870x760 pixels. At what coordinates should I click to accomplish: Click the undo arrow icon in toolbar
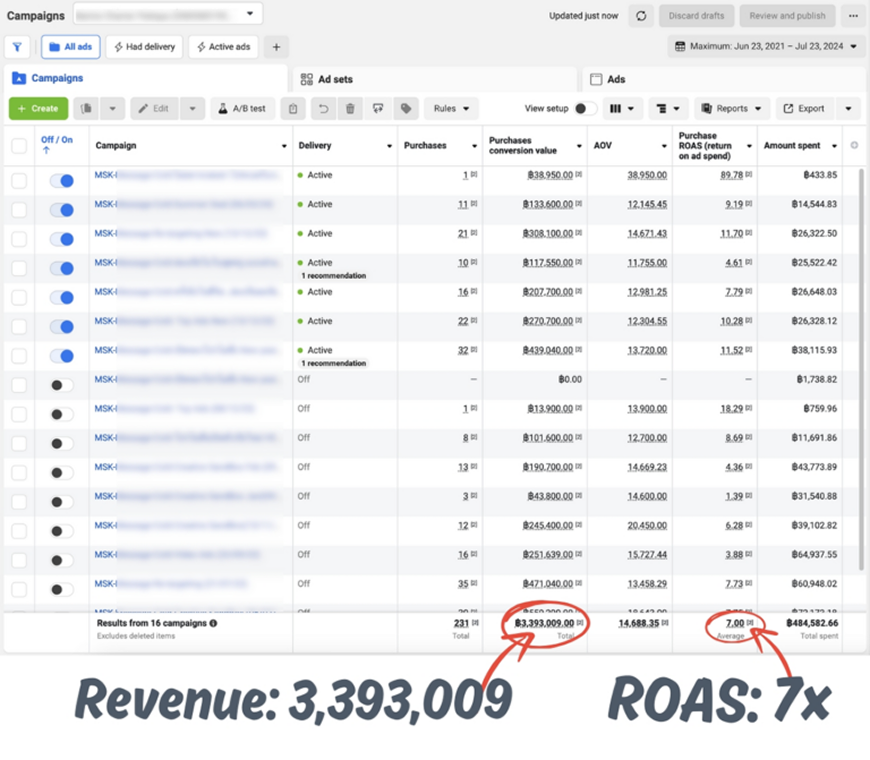point(322,109)
